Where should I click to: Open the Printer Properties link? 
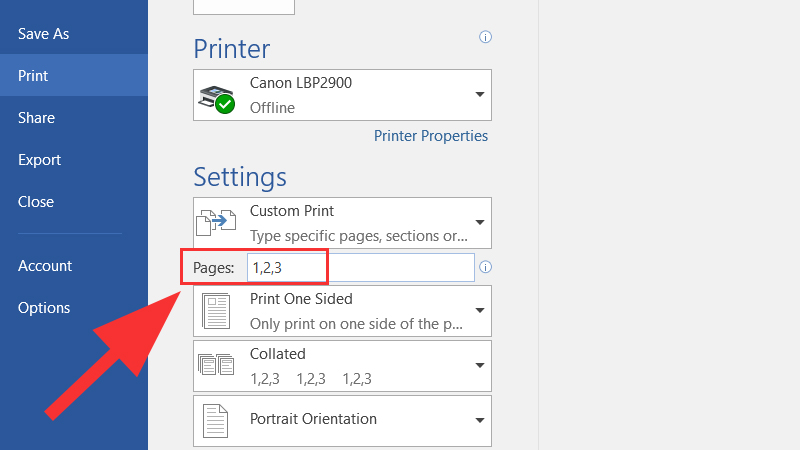[431, 136]
